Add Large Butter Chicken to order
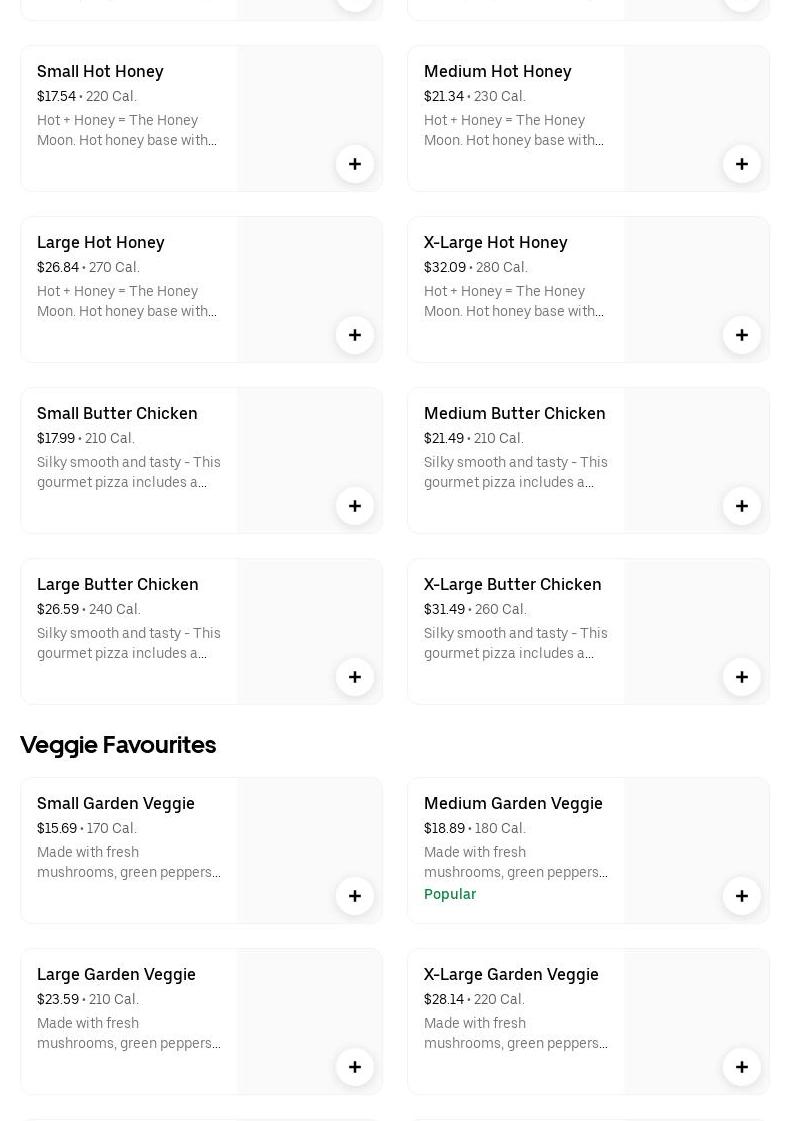Image resolution: width=804 pixels, height=1121 pixels. pos(355,677)
